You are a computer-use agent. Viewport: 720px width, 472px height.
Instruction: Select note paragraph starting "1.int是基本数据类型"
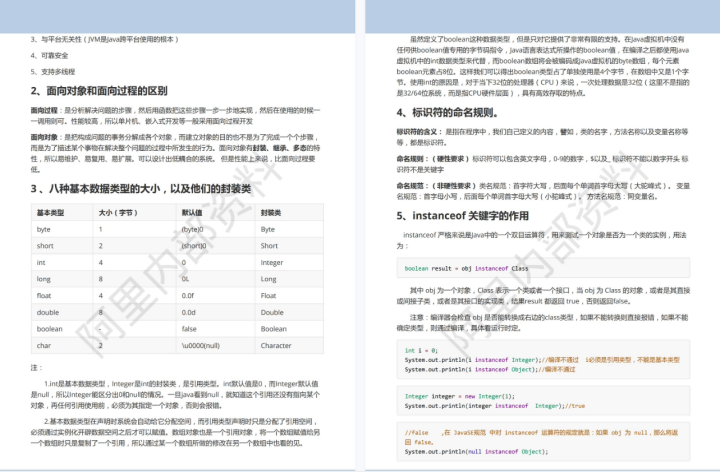pos(175,394)
